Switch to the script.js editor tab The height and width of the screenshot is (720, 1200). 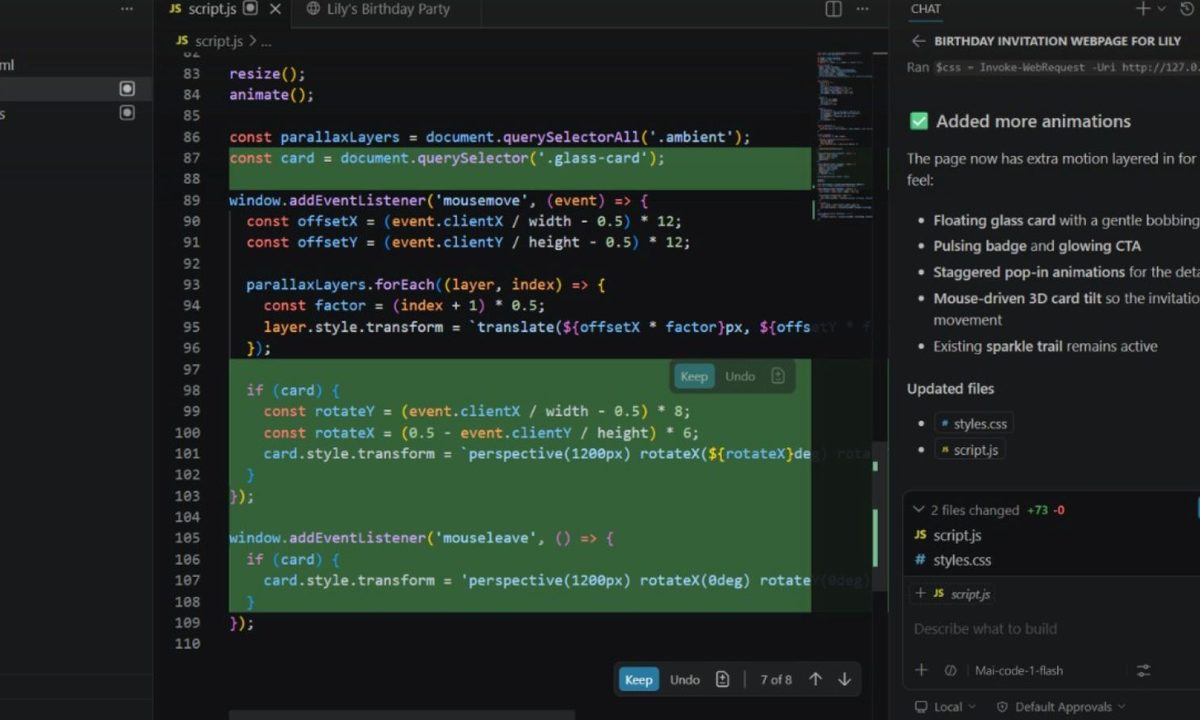point(211,9)
